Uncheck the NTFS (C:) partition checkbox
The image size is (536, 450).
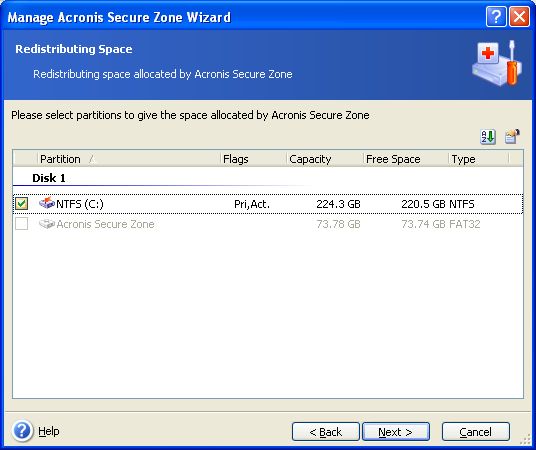(x=22, y=204)
